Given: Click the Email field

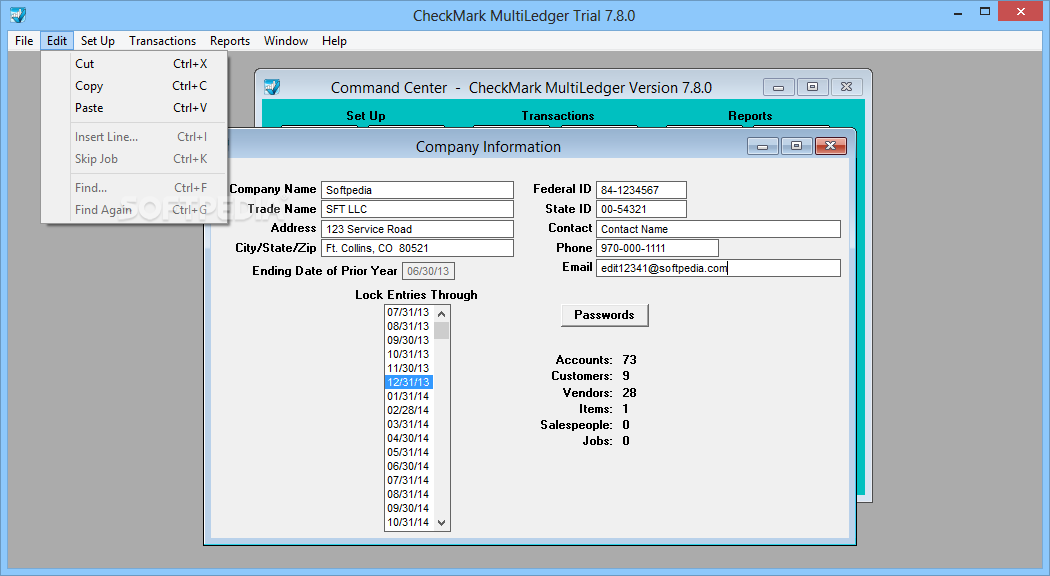Looking at the screenshot, I should click(x=718, y=268).
